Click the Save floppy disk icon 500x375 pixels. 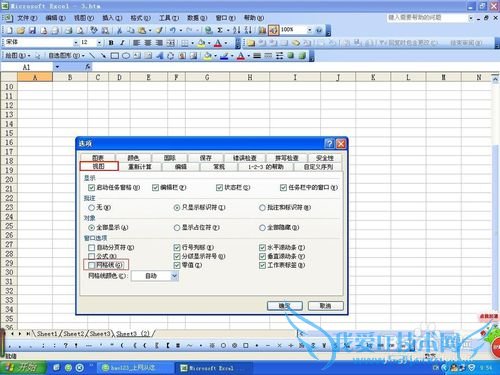pyautogui.click(x=32, y=30)
